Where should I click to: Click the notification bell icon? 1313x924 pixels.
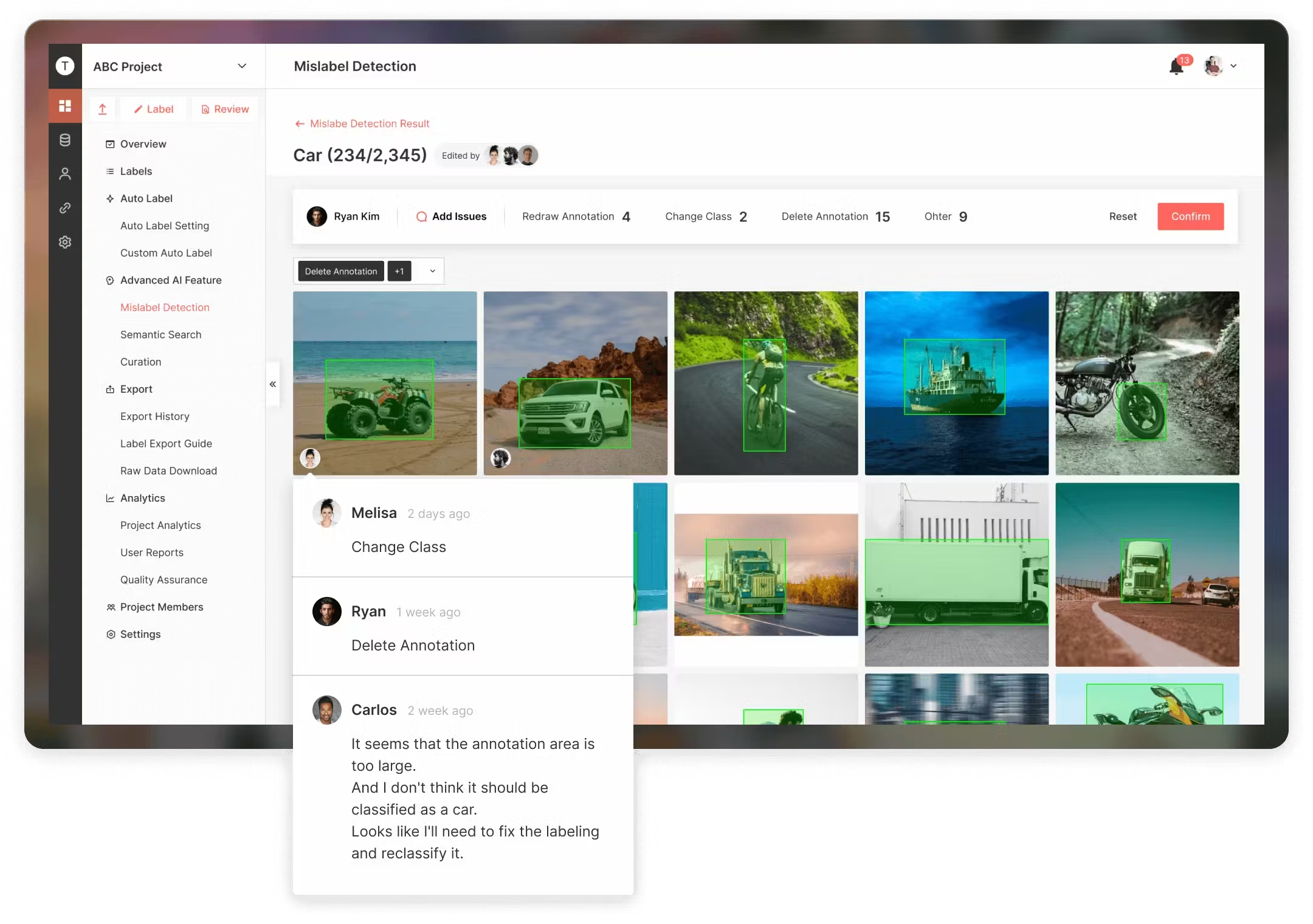(x=1177, y=65)
